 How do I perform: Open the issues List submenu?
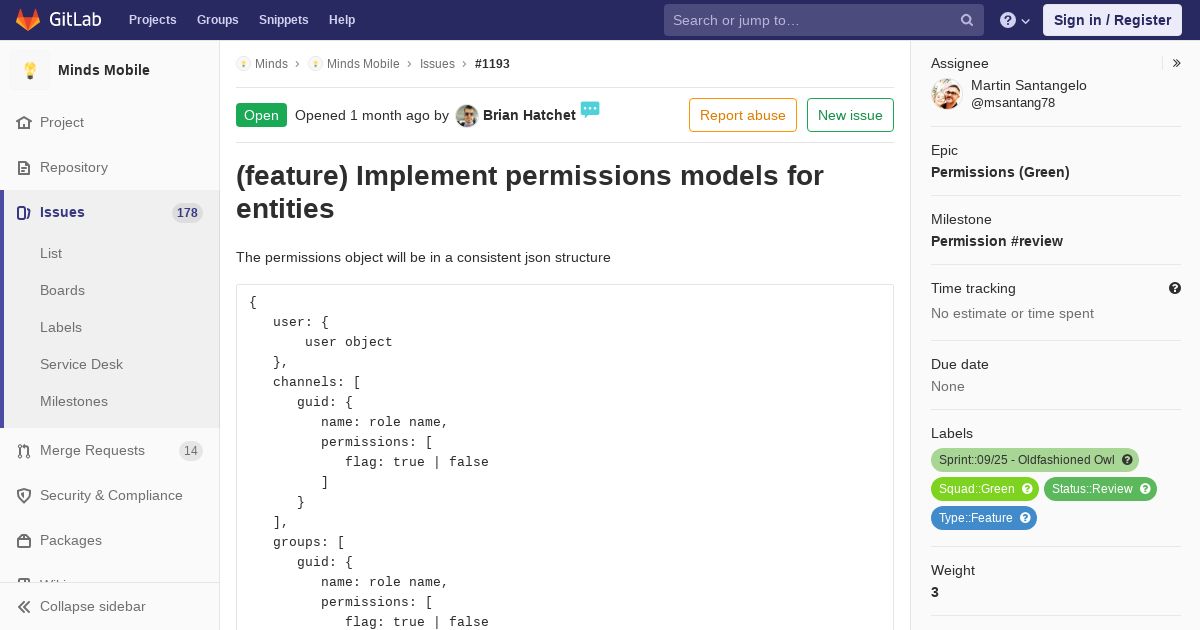click(x=51, y=253)
